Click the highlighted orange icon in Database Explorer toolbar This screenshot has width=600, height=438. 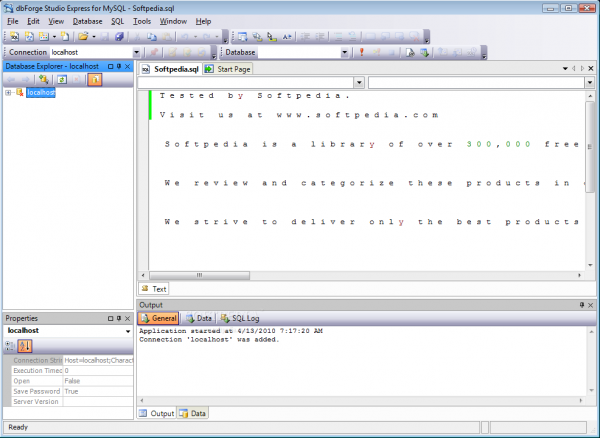point(95,79)
